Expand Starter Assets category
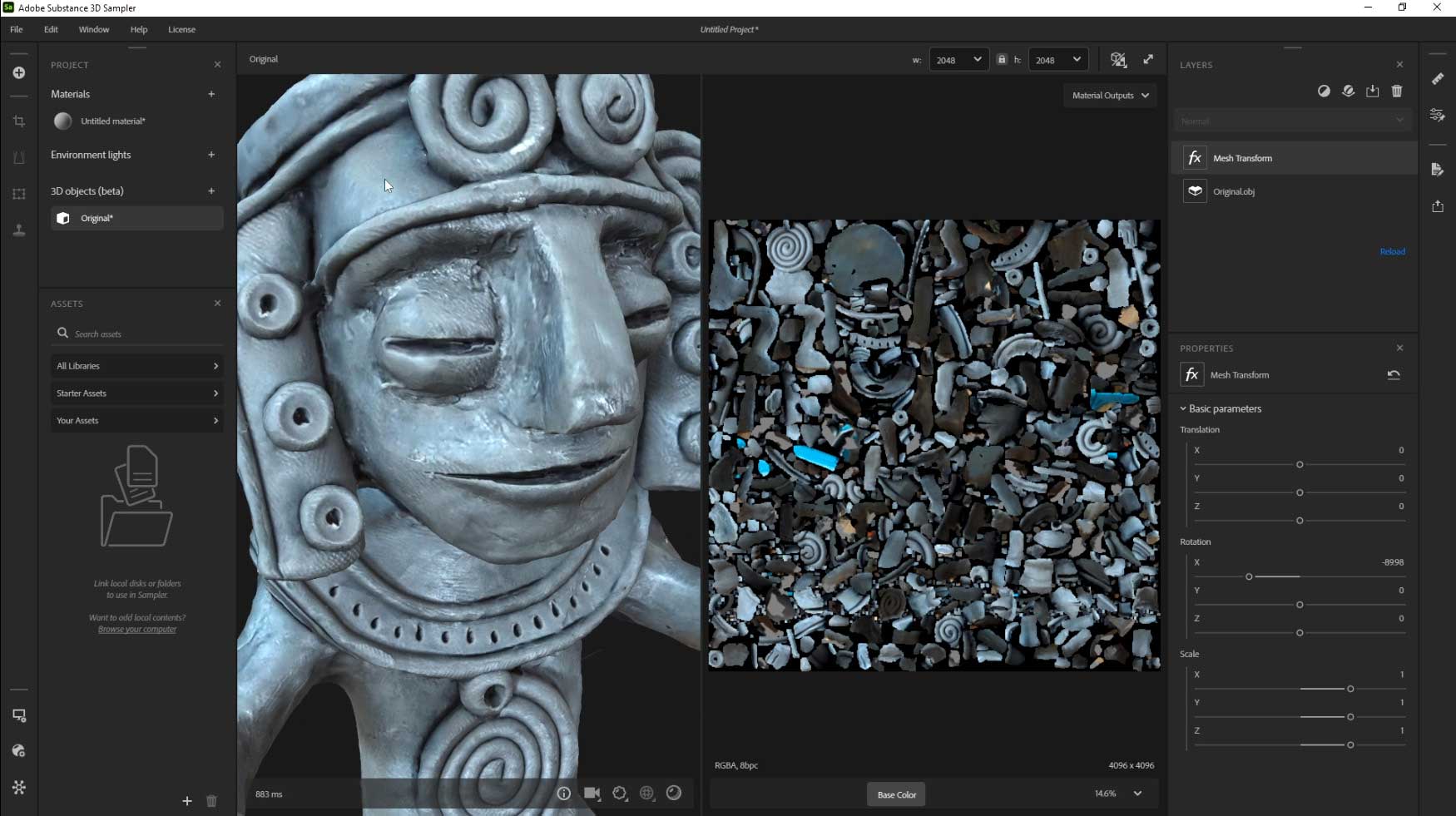This screenshot has width=1456, height=816. 137,393
